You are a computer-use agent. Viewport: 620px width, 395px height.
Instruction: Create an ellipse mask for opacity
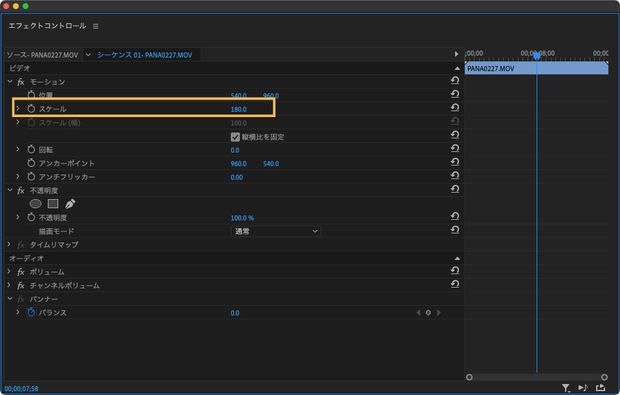tap(36, 204)
